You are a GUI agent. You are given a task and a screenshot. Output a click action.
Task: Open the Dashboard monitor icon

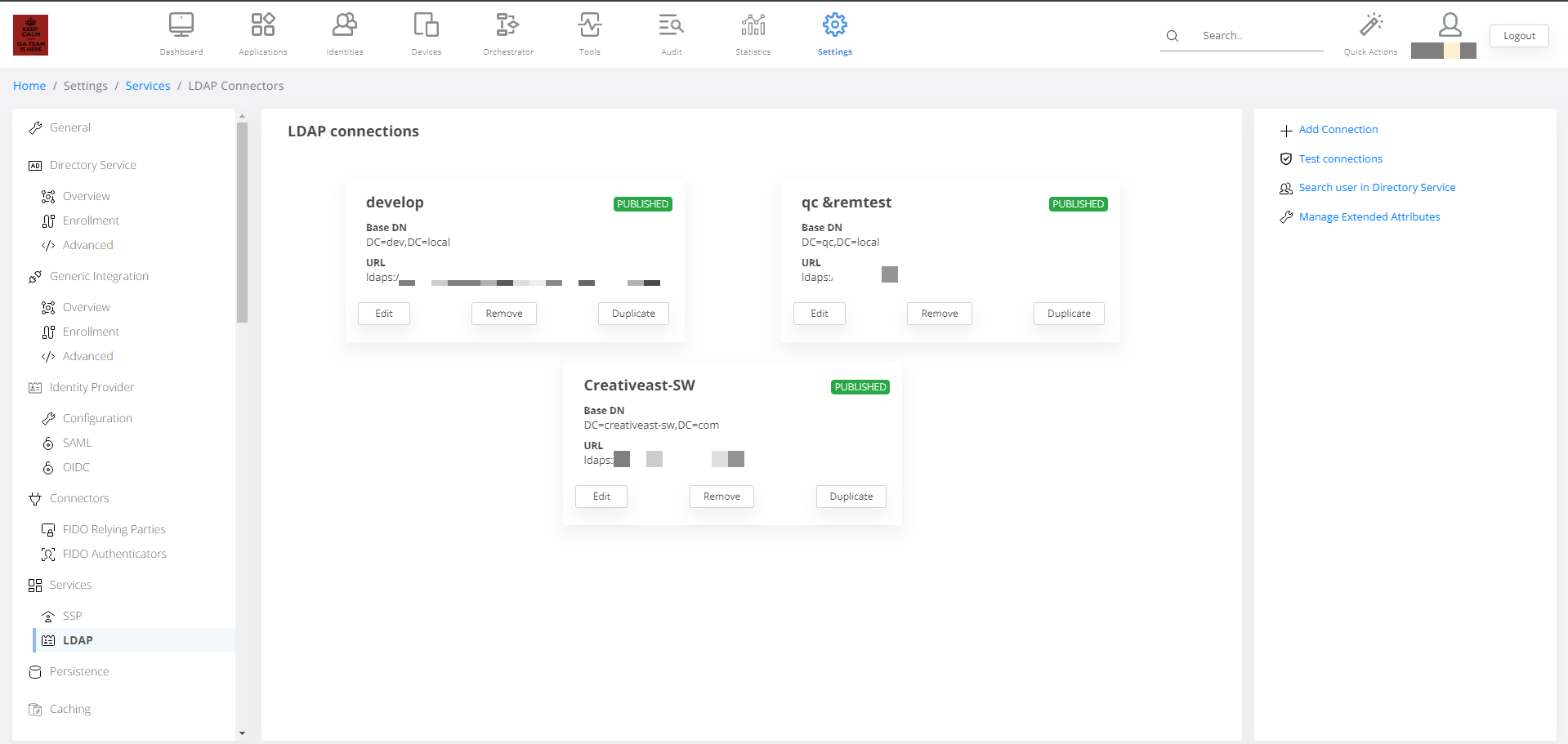(x=181, y=25)
